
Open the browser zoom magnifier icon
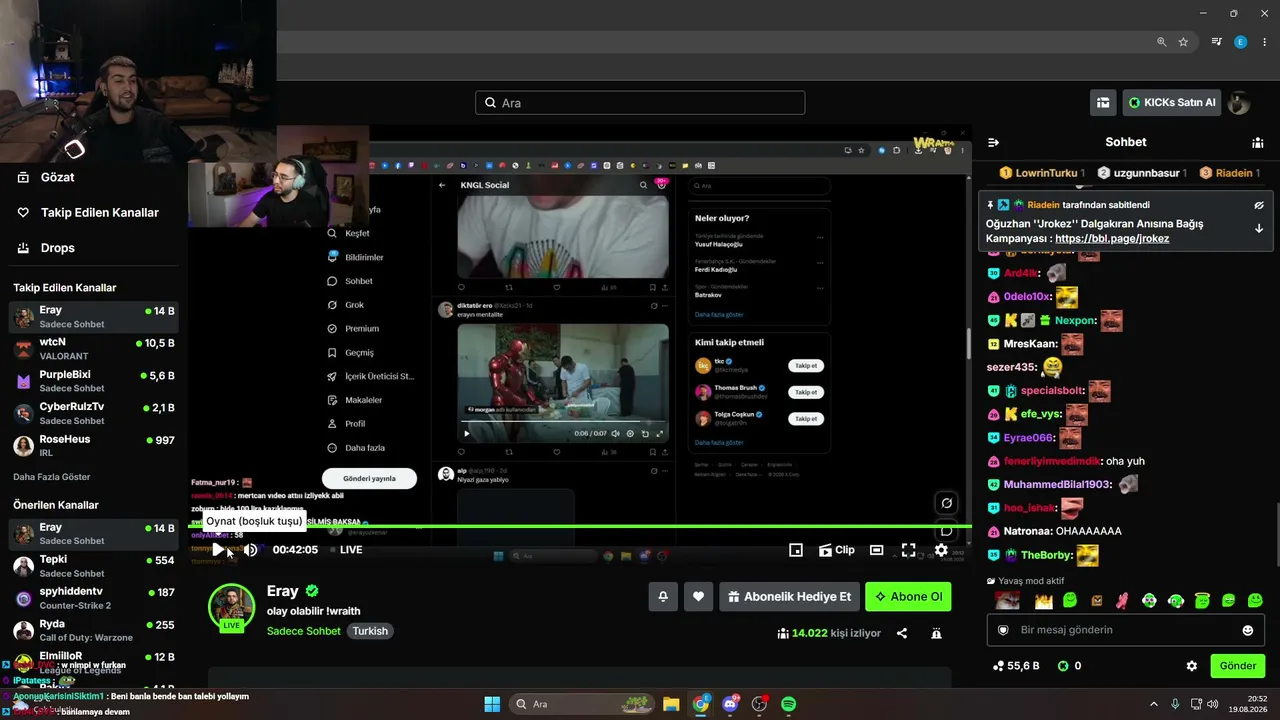[x=1161, y=42]
